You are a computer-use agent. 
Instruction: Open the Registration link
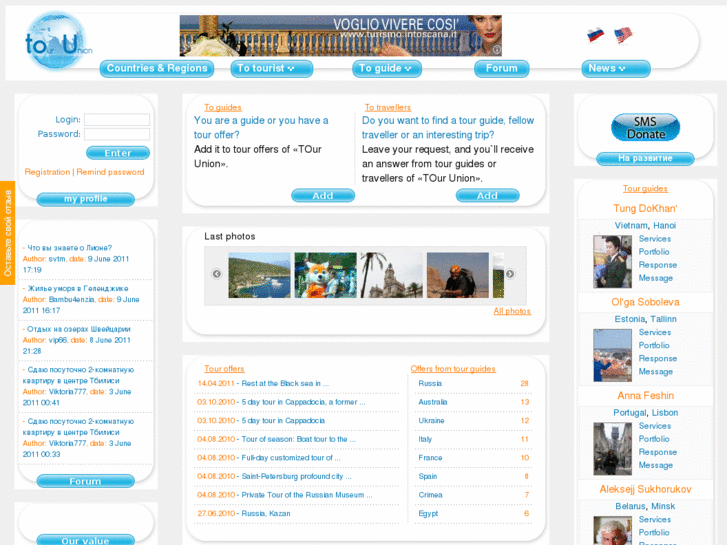click(x=47, y=172)
